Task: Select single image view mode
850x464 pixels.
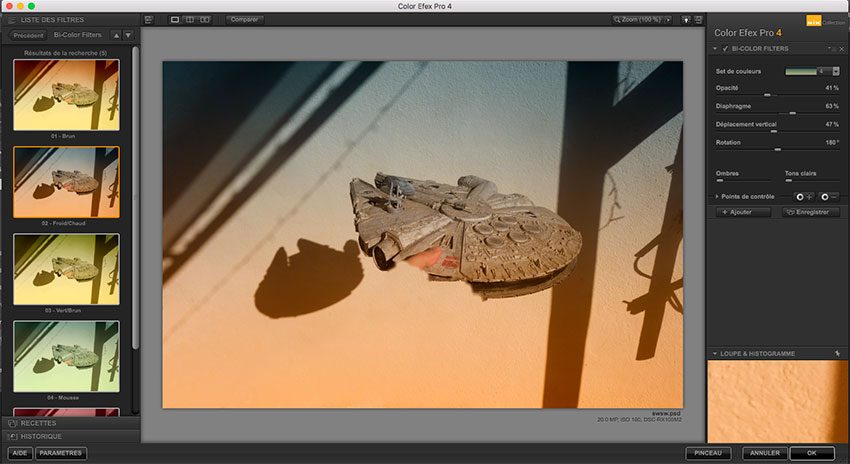Action: point(175,20)
